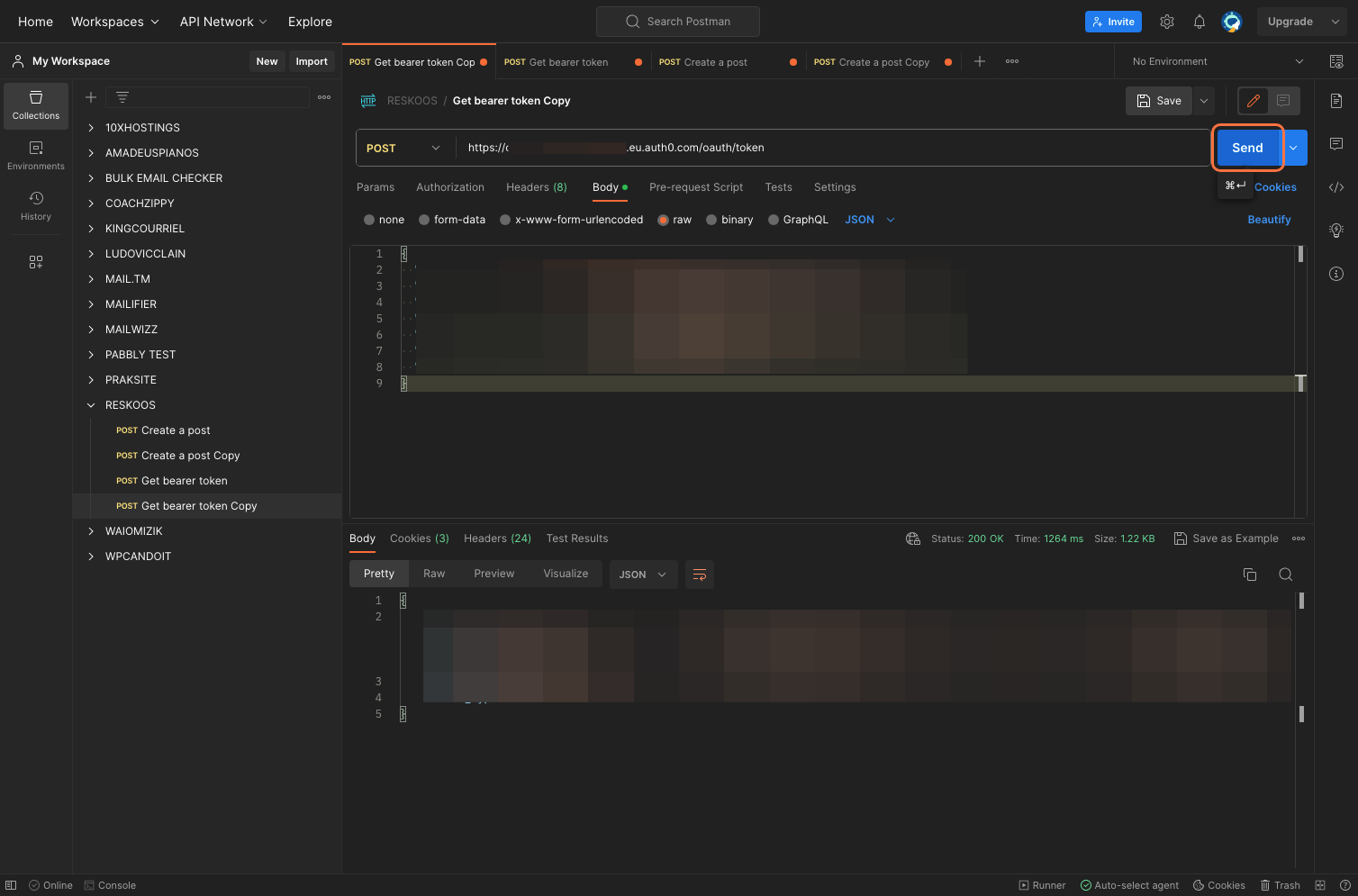The image size is (1358, 896).
Task: Select x-www-form-urlencoded body type
Action: pyautogui.click(x=505, y=220)
